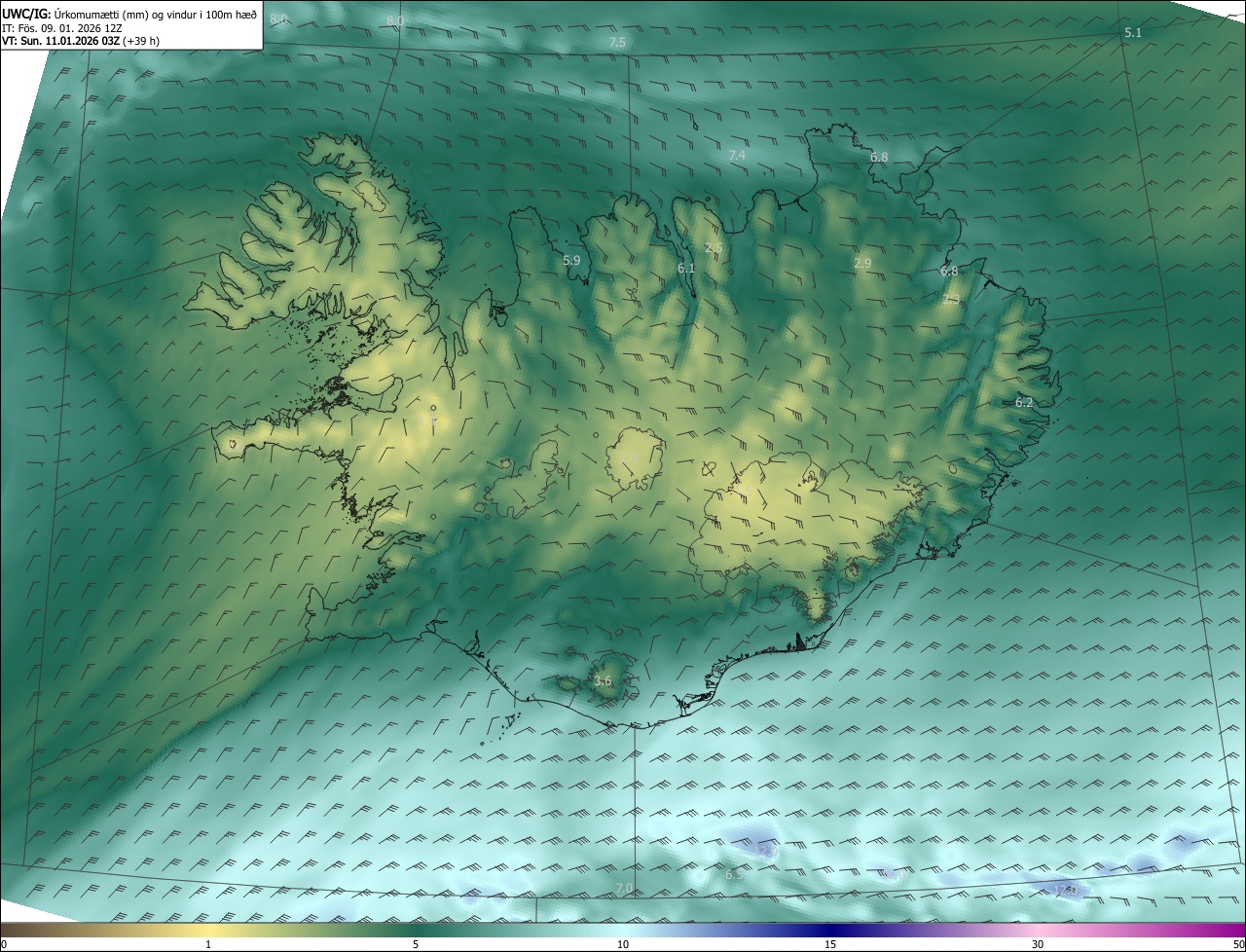Click the 2.9 value label on the map
This screenshot has width=1246, height=952.
[x=862, y=264]
